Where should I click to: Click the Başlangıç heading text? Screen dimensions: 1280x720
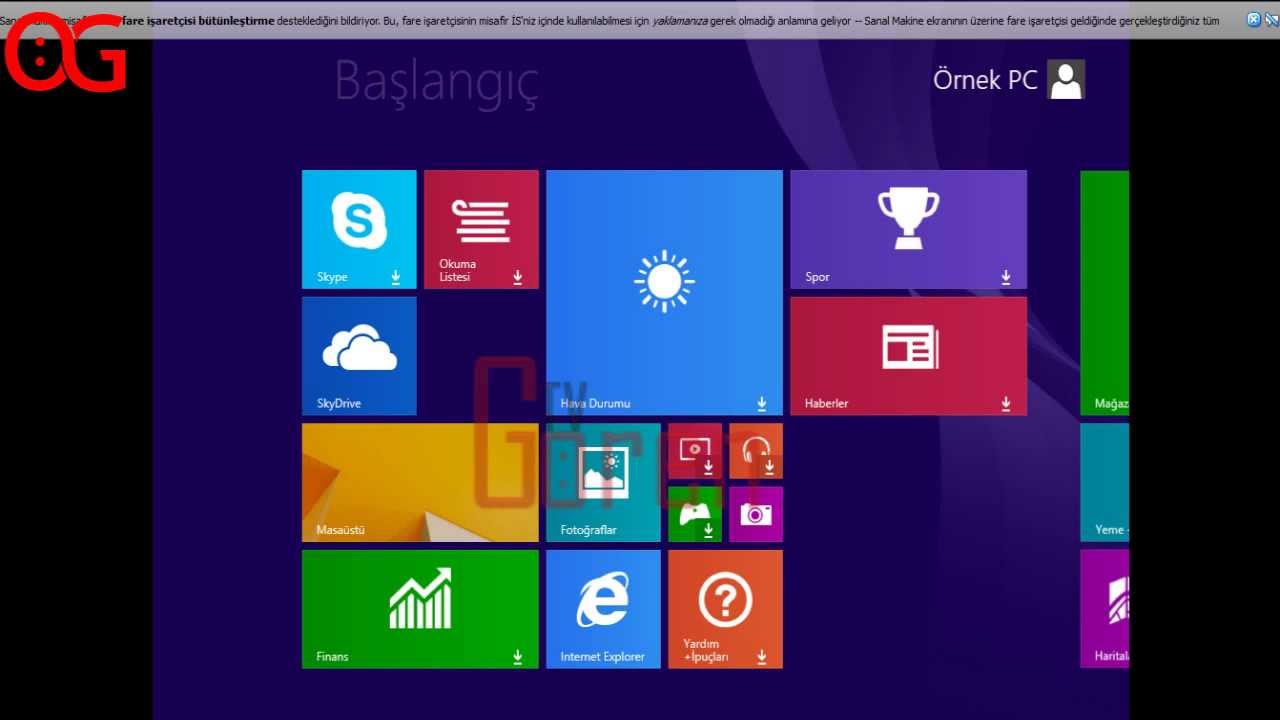436,83
